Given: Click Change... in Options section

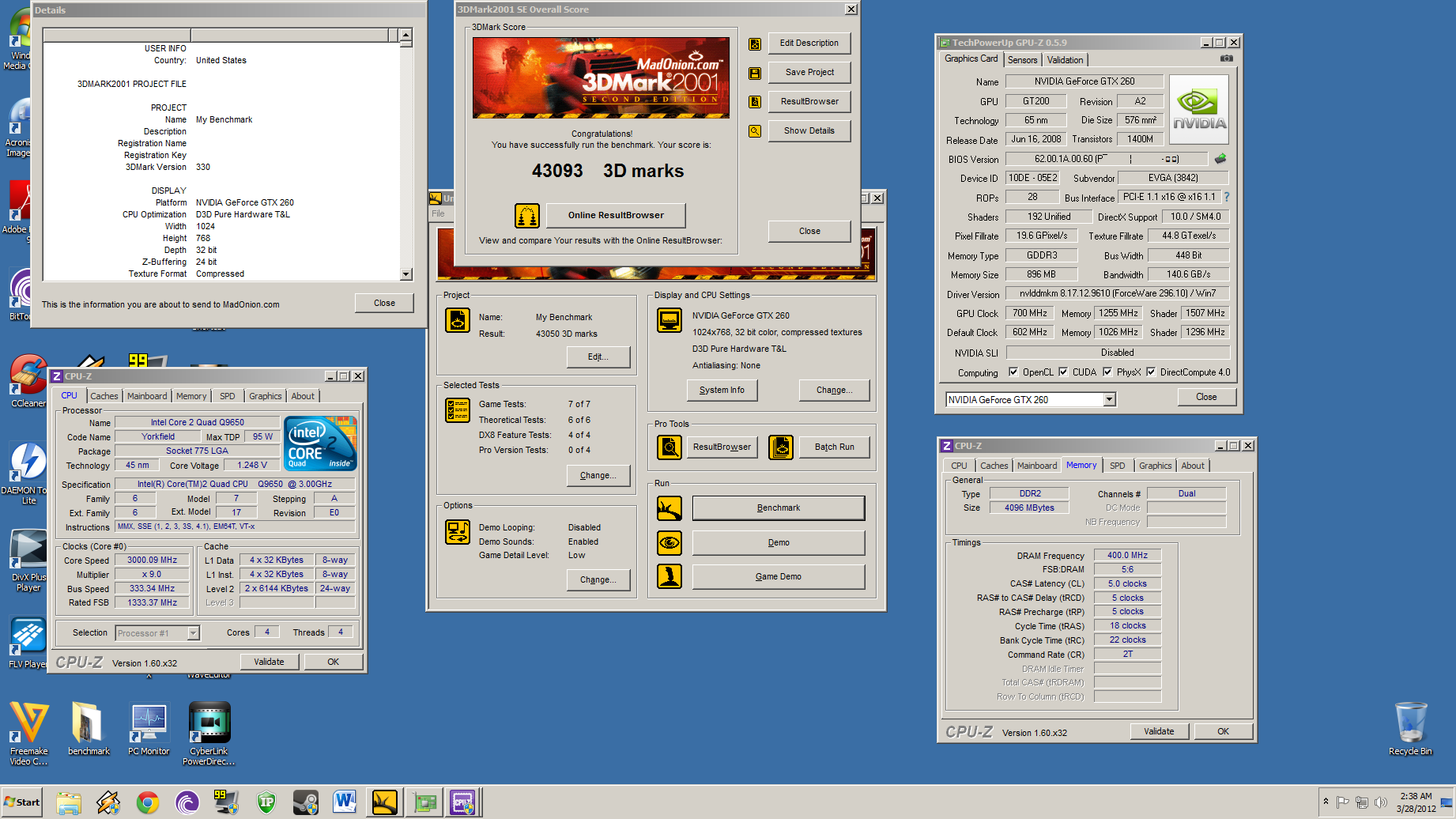Looking at the screenshot, I should point(598,580).
